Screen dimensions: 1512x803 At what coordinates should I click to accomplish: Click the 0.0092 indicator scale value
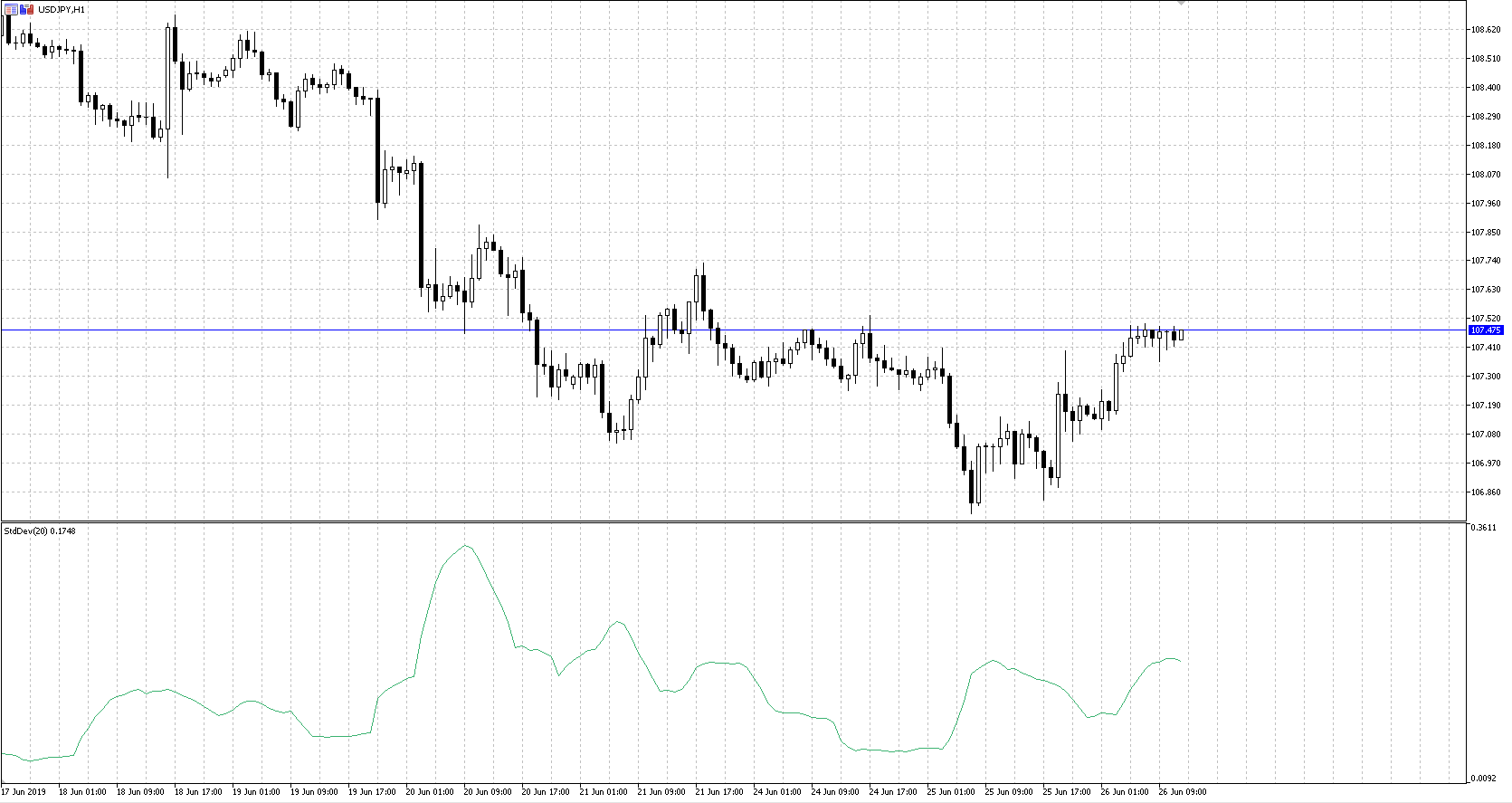(1484, 779)
